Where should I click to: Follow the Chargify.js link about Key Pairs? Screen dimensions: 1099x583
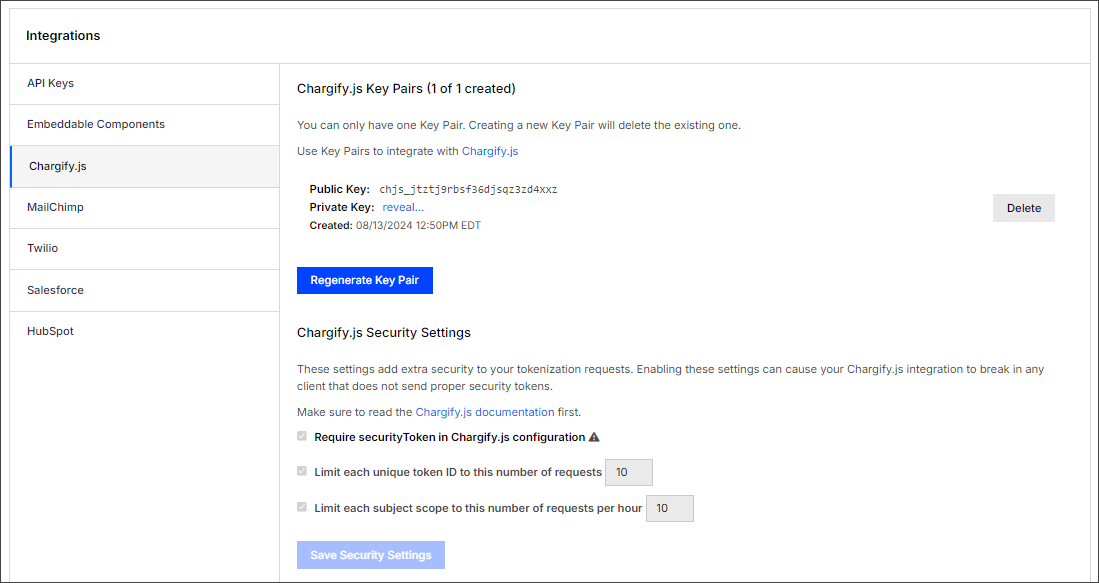pos(490,151)
